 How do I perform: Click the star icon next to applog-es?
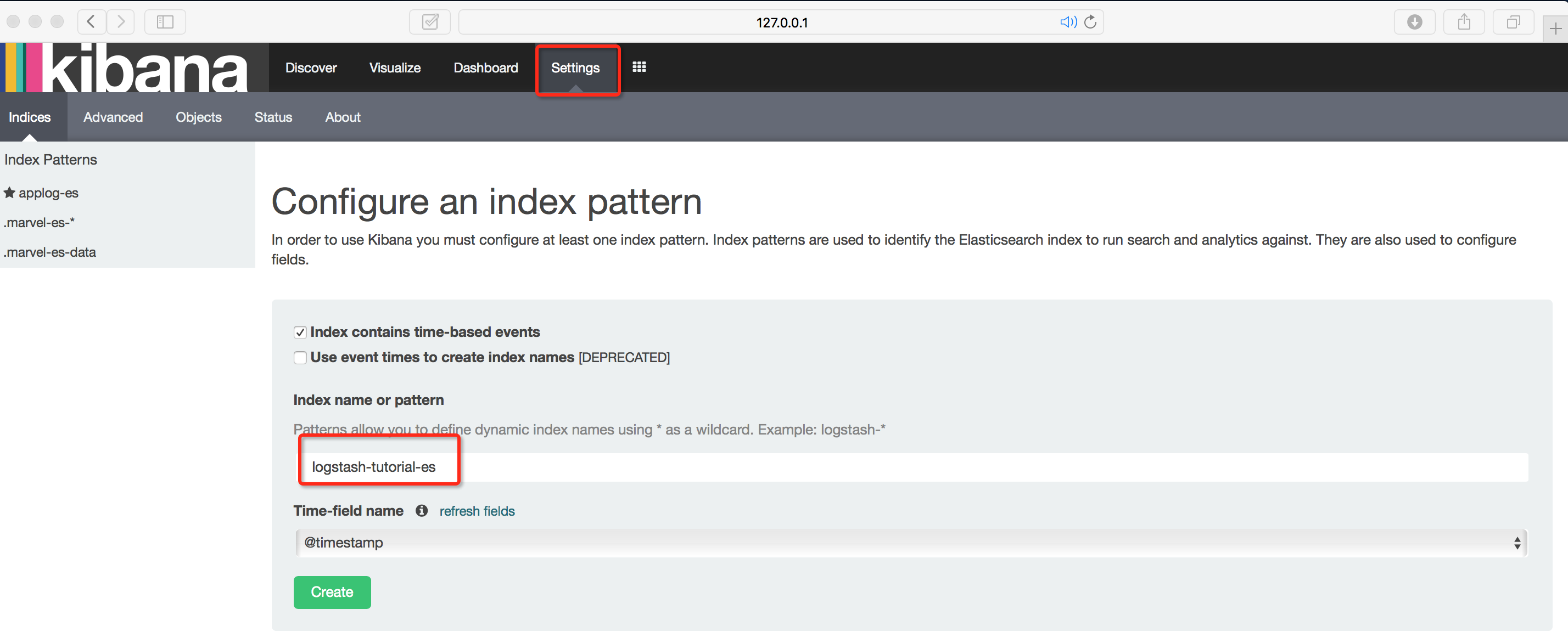9,192
